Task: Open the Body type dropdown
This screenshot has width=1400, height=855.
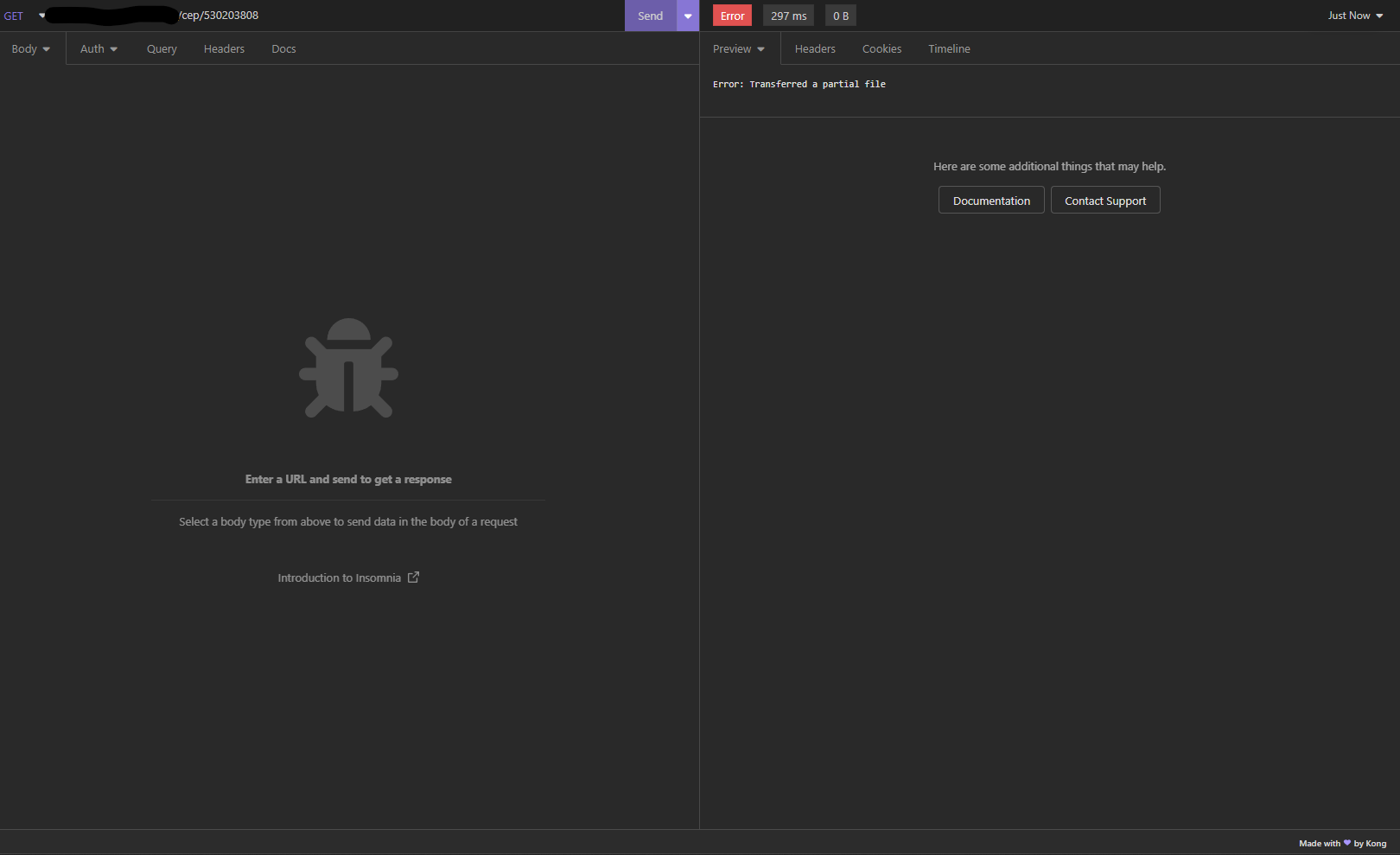Action: [30, 48]
